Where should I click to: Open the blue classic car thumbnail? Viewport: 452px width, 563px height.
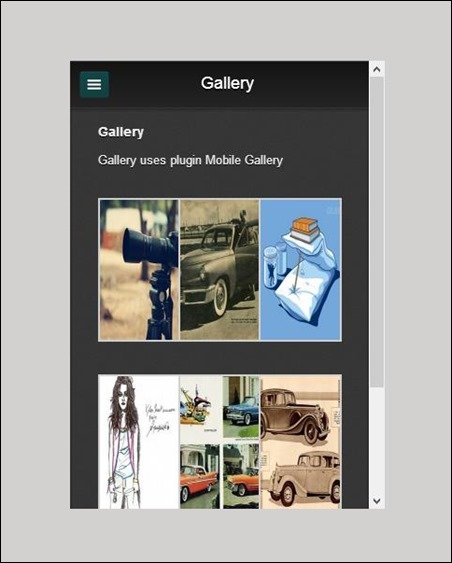pos(241,407)
